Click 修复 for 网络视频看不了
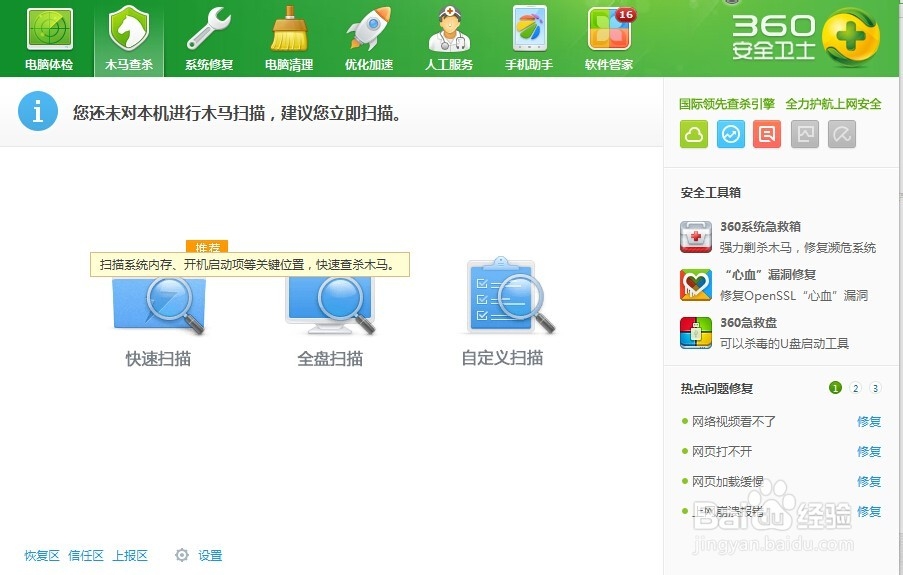This screenshot has width=903, height=575. tap(869, 421)
